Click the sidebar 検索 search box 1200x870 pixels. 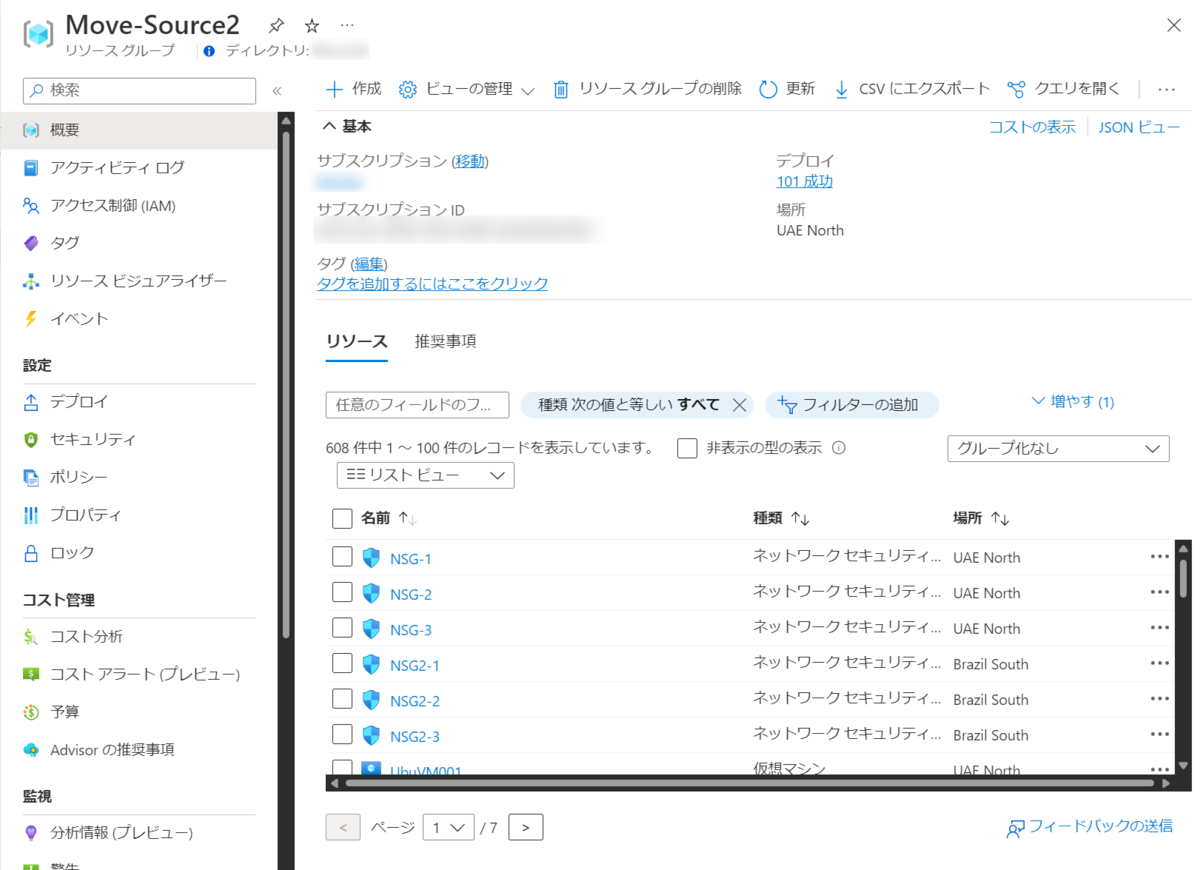point(140,90)
